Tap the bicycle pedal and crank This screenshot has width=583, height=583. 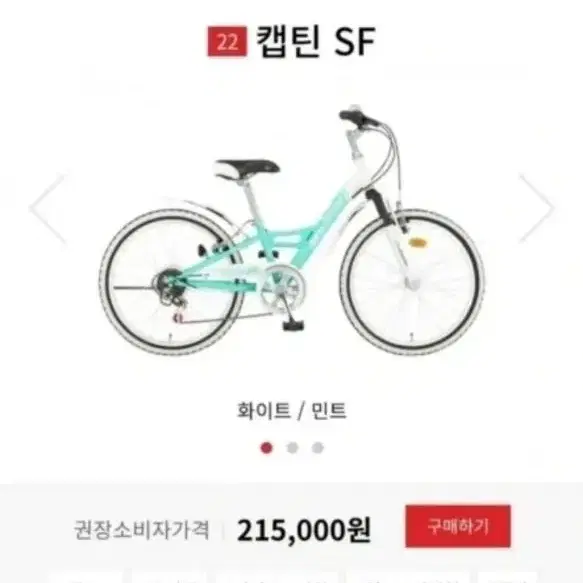[x=286, y=305]
